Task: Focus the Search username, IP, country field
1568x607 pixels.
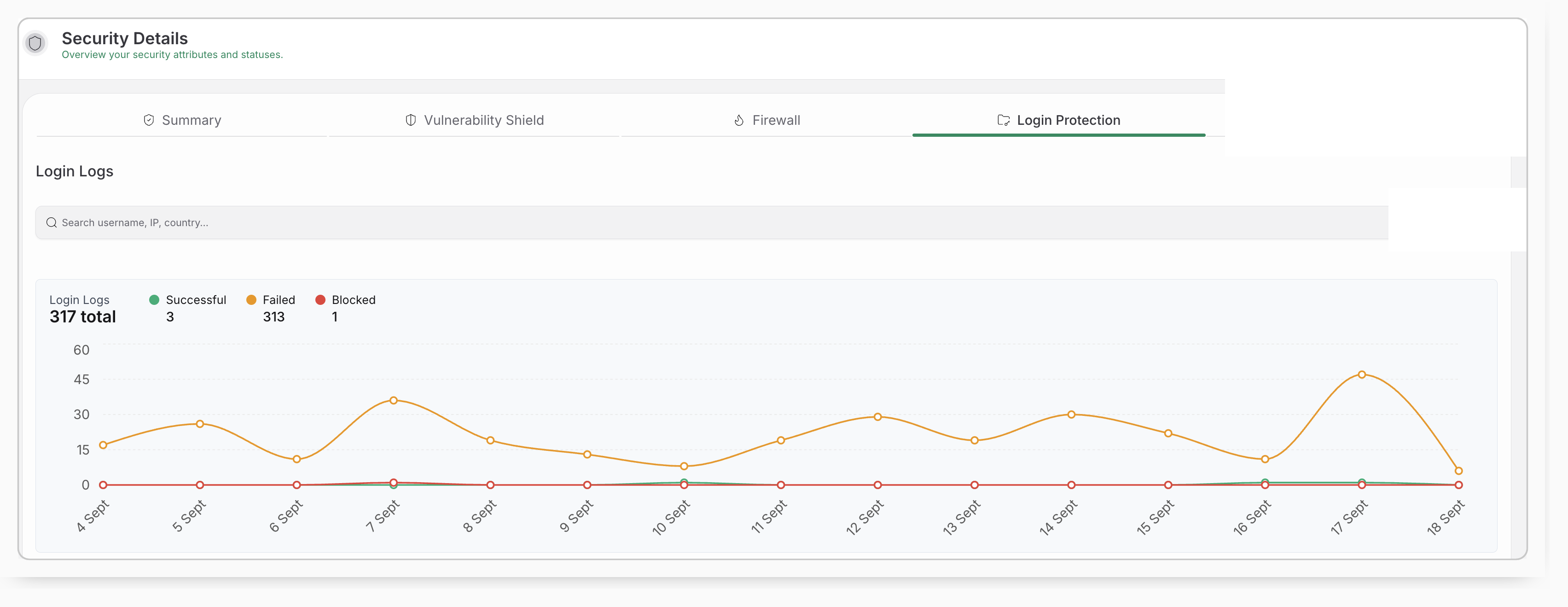Action: click(712, 223)
